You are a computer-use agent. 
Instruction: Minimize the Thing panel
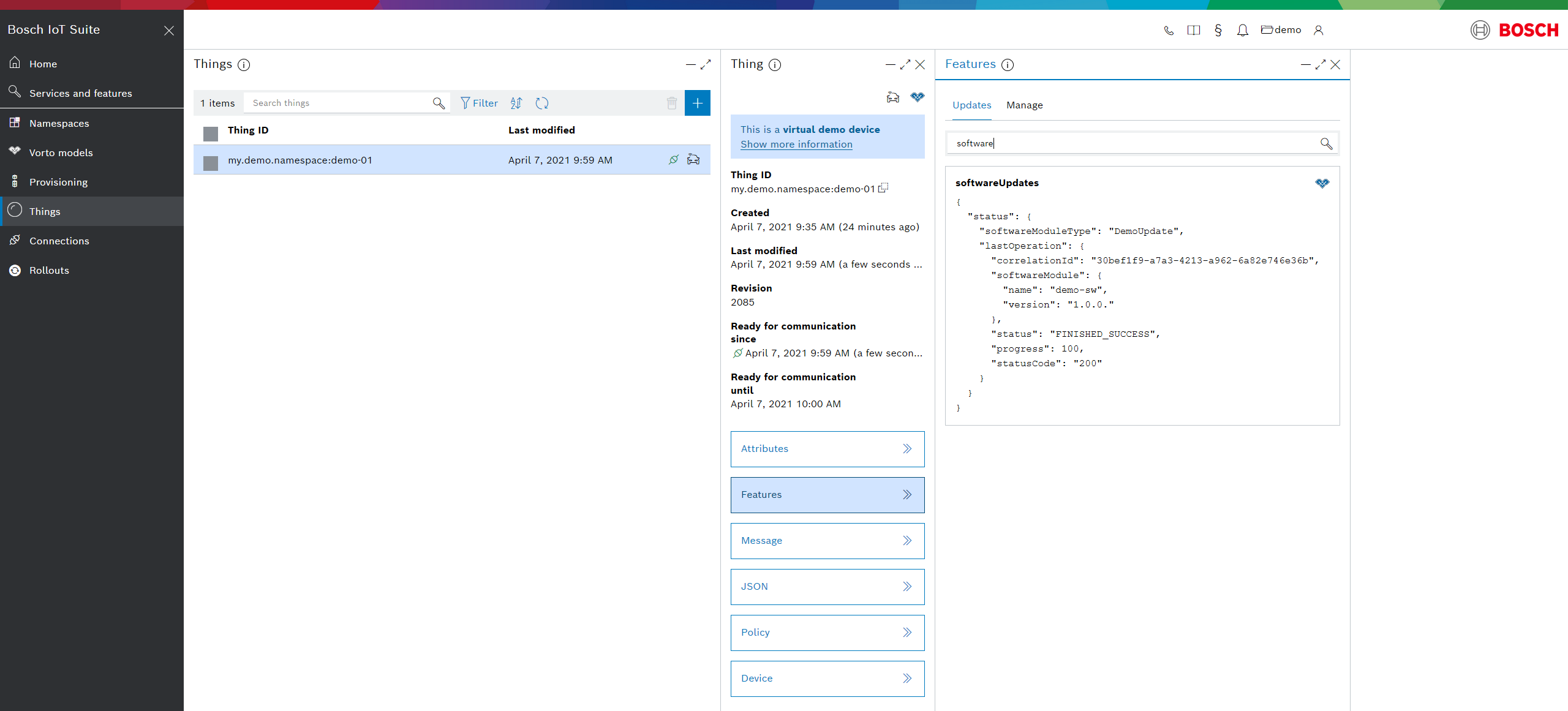pos(891,64)
